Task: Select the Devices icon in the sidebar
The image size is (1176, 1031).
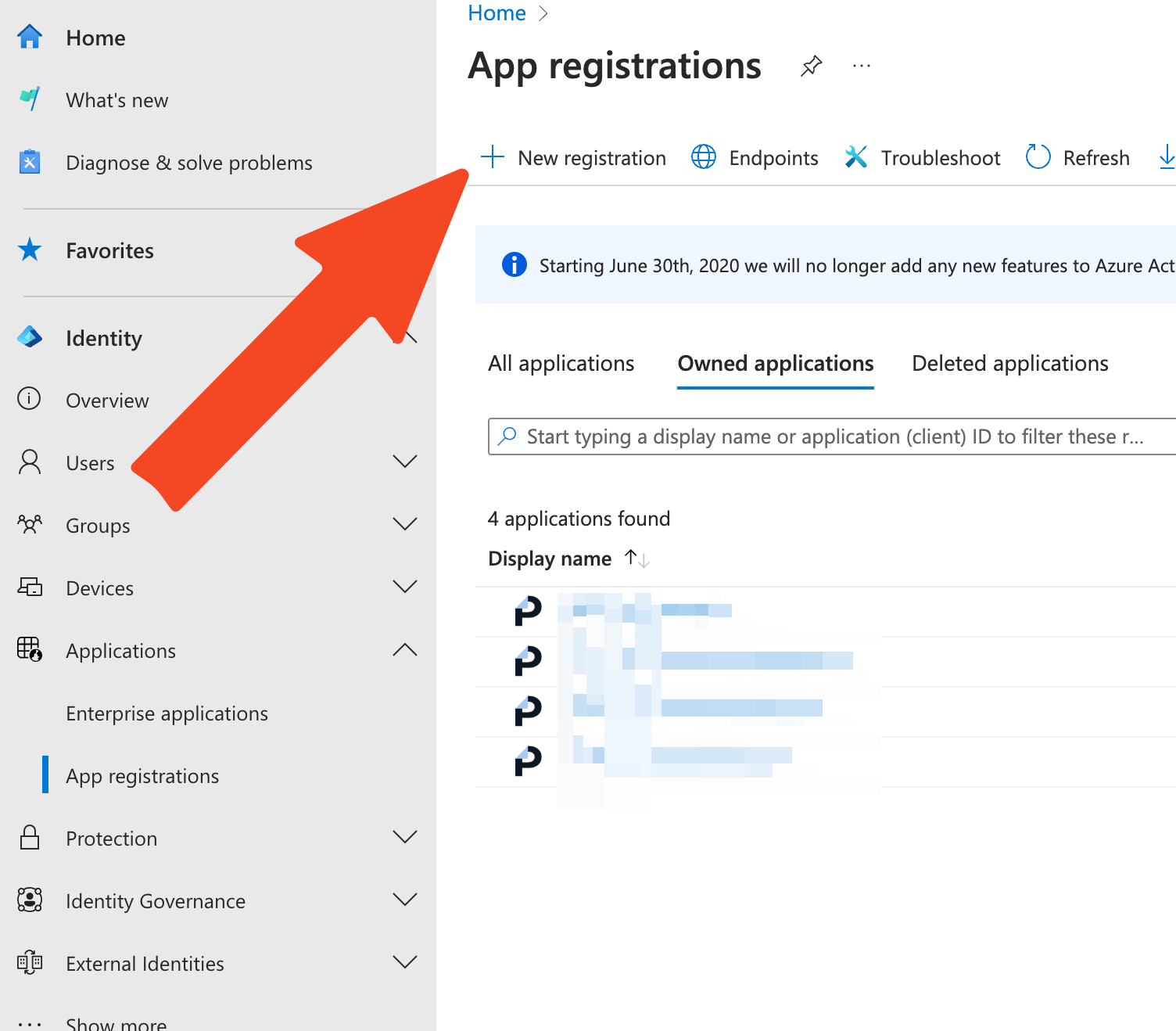Action: (x=30, y=587)
